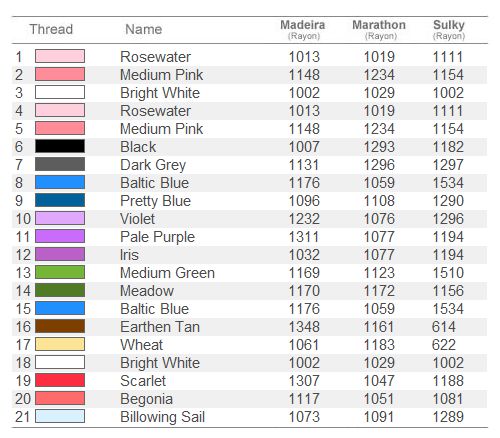Choose the Iris color swatch

click(x=60, y=254)
